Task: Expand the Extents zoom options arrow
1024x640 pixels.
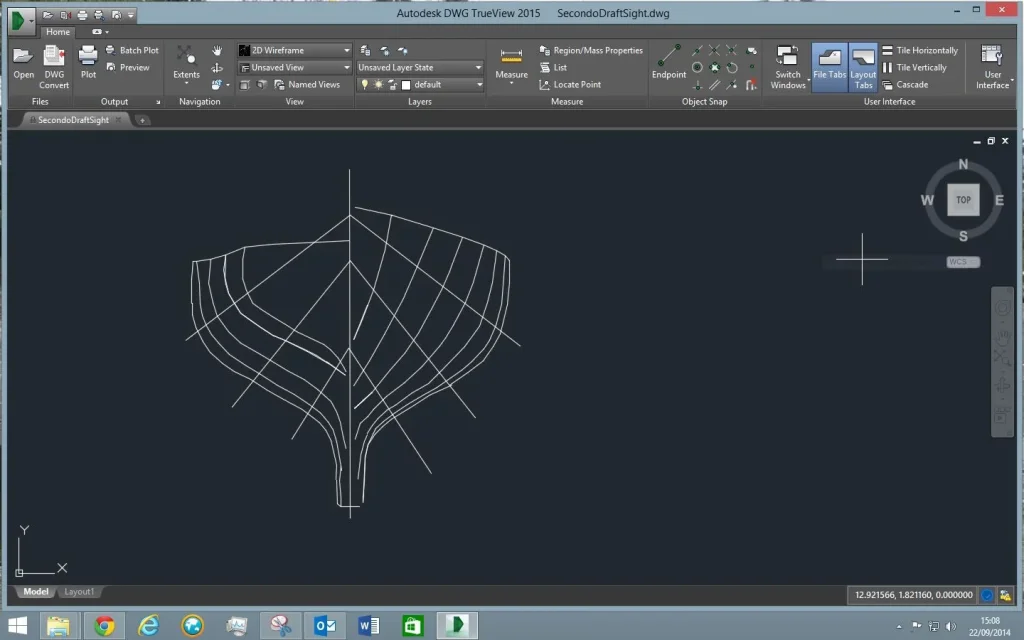Action: (186, 84)
